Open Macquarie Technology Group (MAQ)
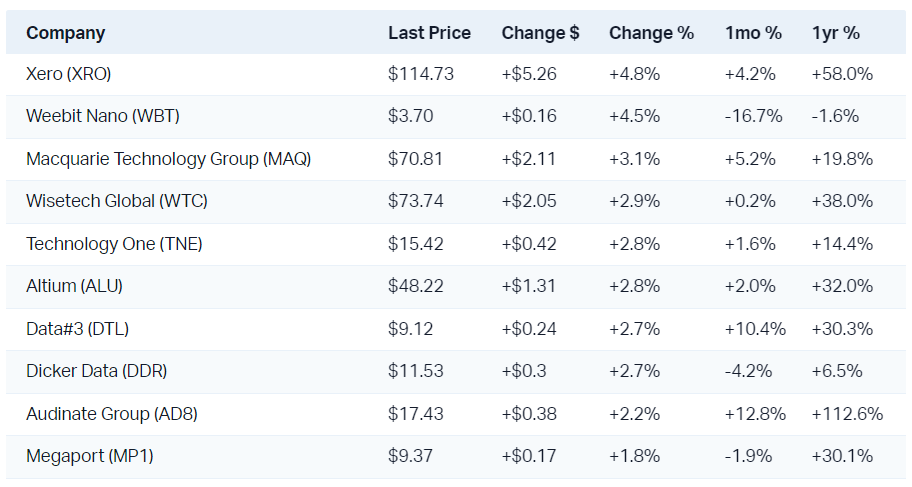 (x=169, y=158)
